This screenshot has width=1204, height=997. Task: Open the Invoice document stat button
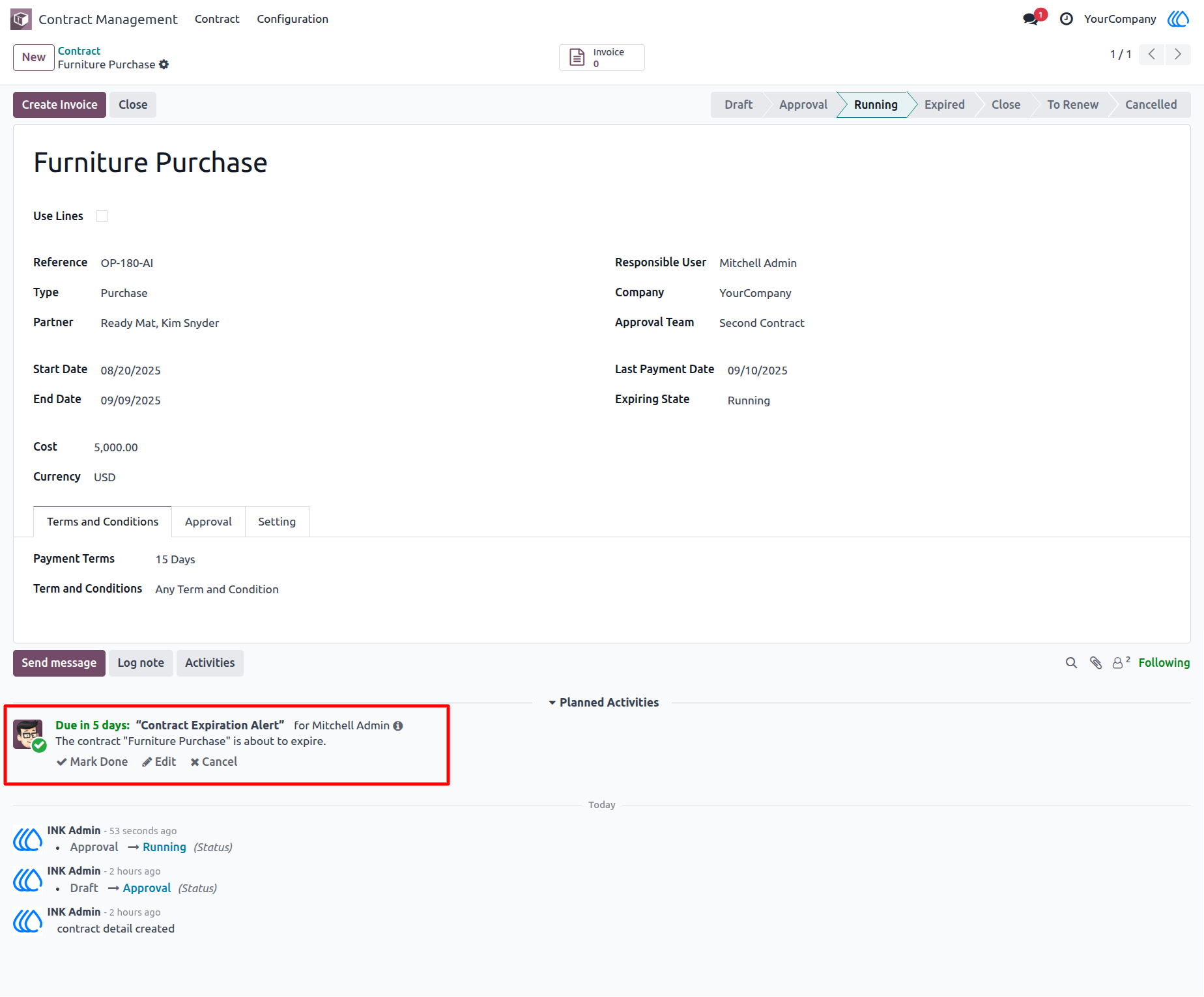601,57
